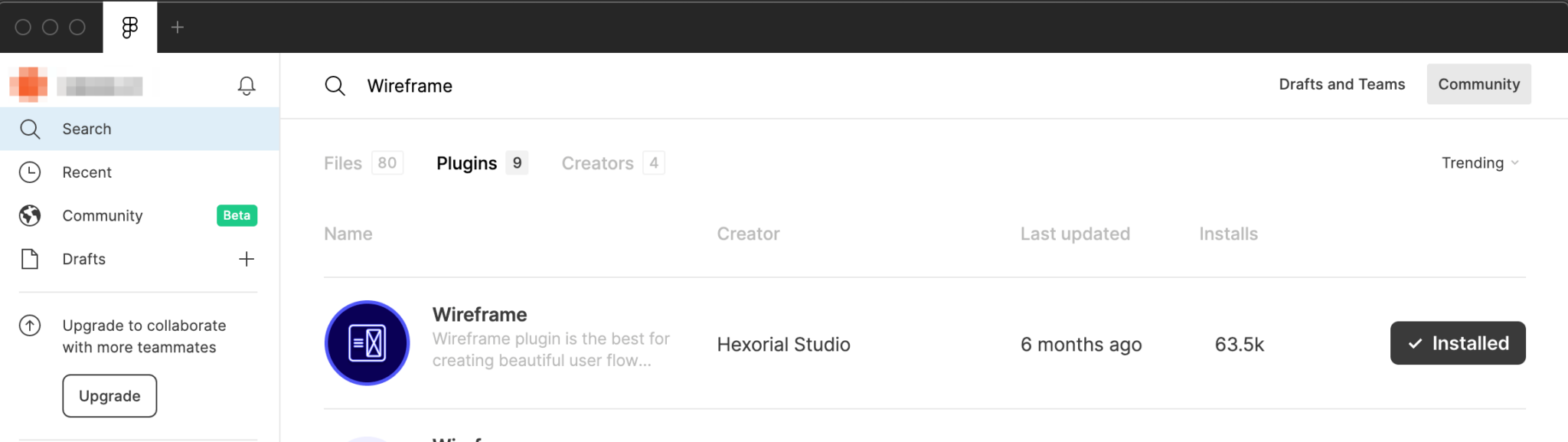Click the magnifier icon in search bar
This screenshot has width=1568, height=442.
click(335, 86)
